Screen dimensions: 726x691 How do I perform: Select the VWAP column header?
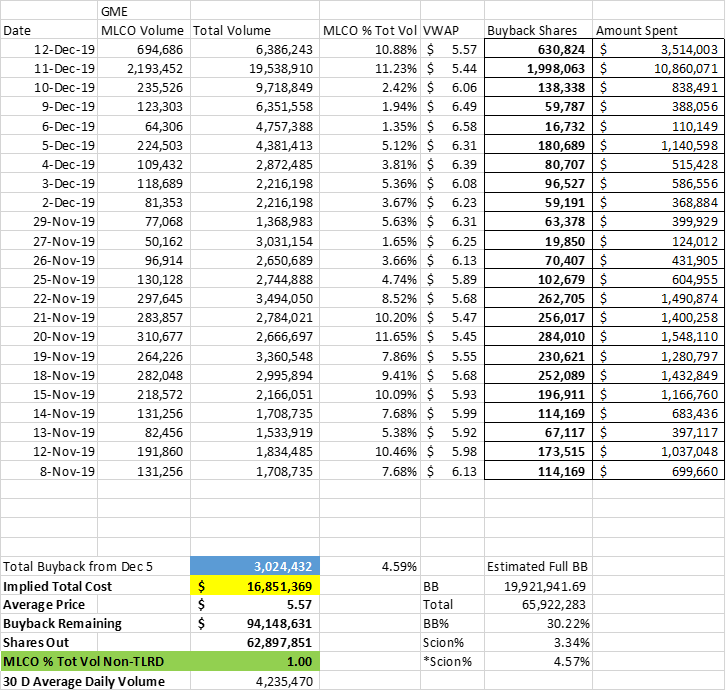coord(440,30)
